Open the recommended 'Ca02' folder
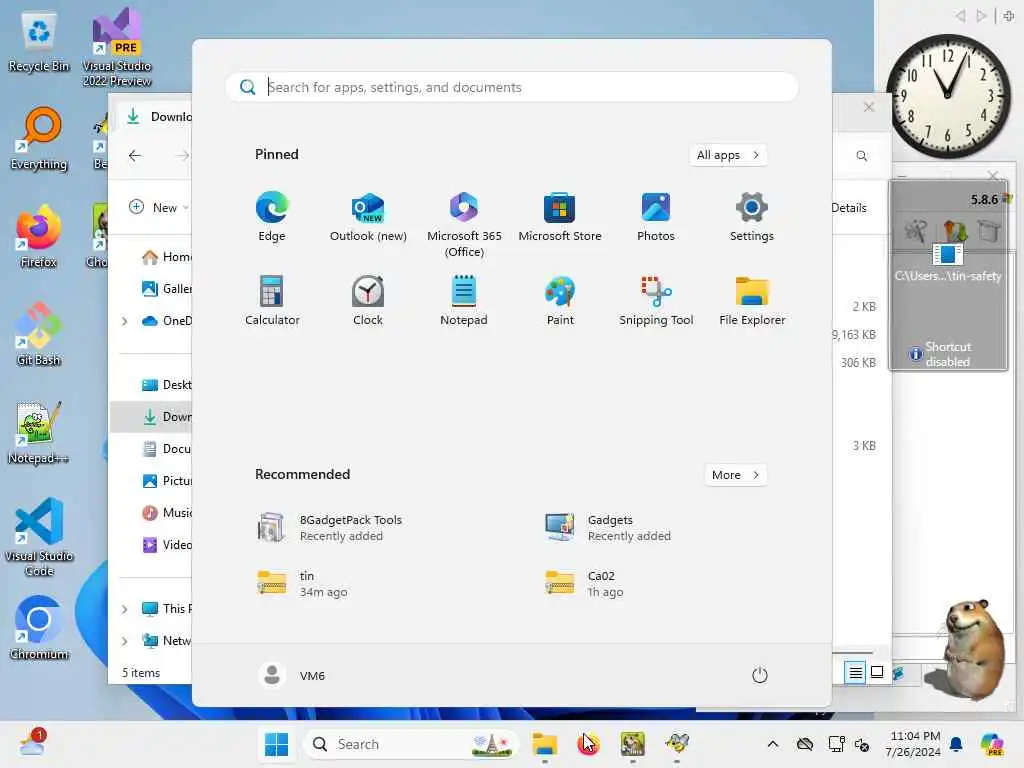This screenshot has height=768, width=1024. point(584,583)
